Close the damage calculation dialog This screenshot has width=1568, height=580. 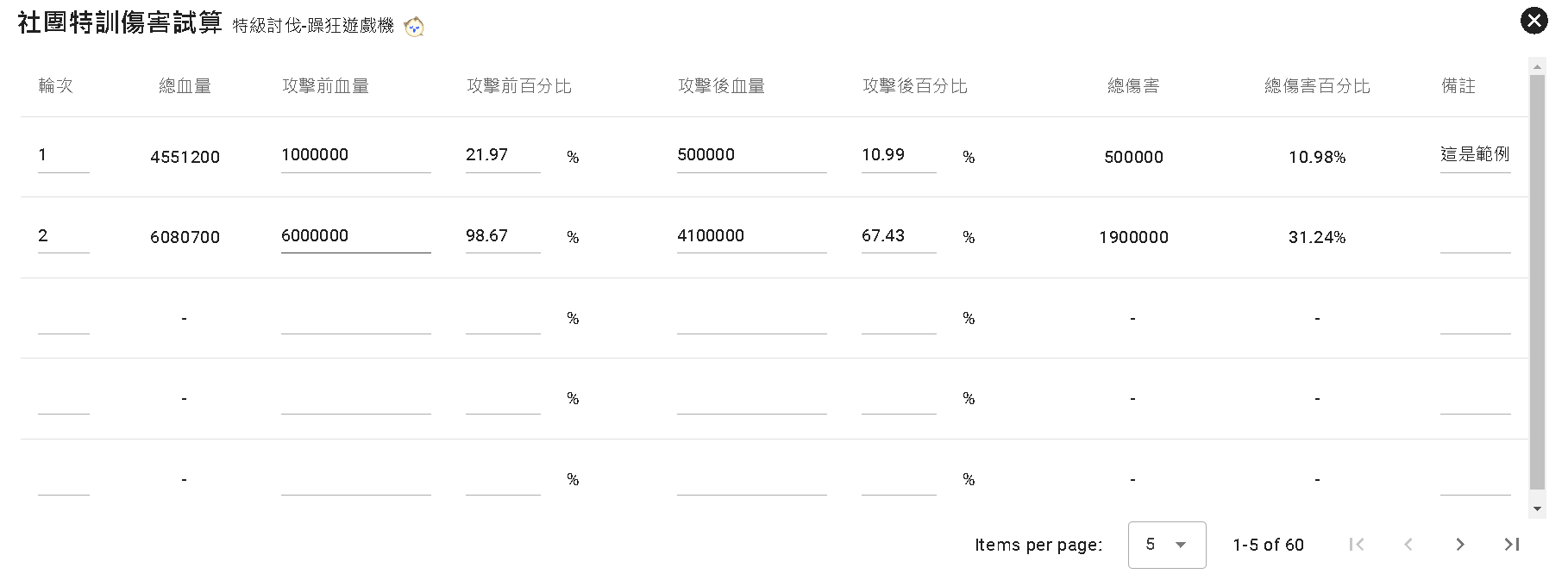tap(1534, 21)
